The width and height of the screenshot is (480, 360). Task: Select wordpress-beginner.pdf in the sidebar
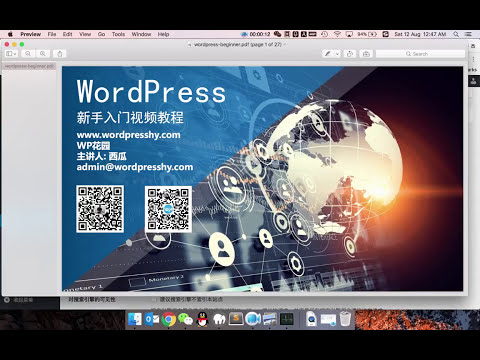(29, 66)
